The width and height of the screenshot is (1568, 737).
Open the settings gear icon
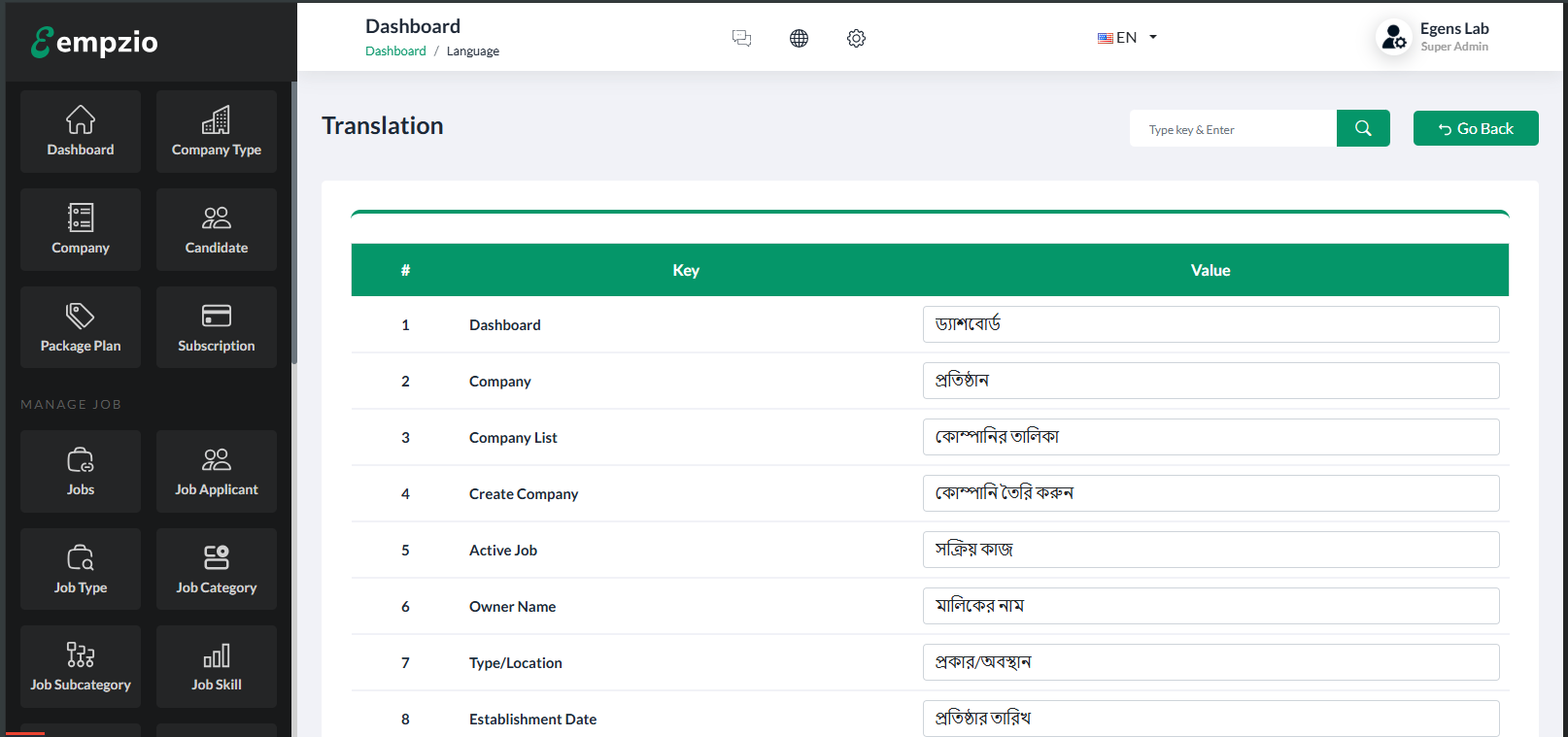pyautogui.click(x=856, y=38)
